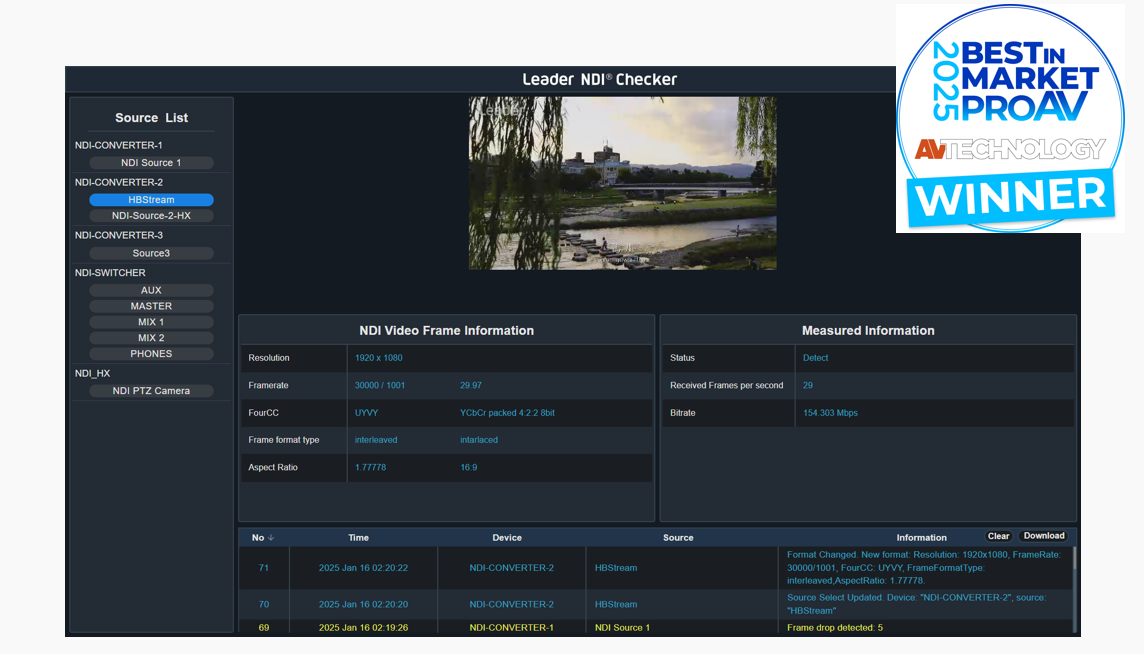1144x654 pixels.
Task: Select NDI Source 1 in source list
Action: coord(151,163)
